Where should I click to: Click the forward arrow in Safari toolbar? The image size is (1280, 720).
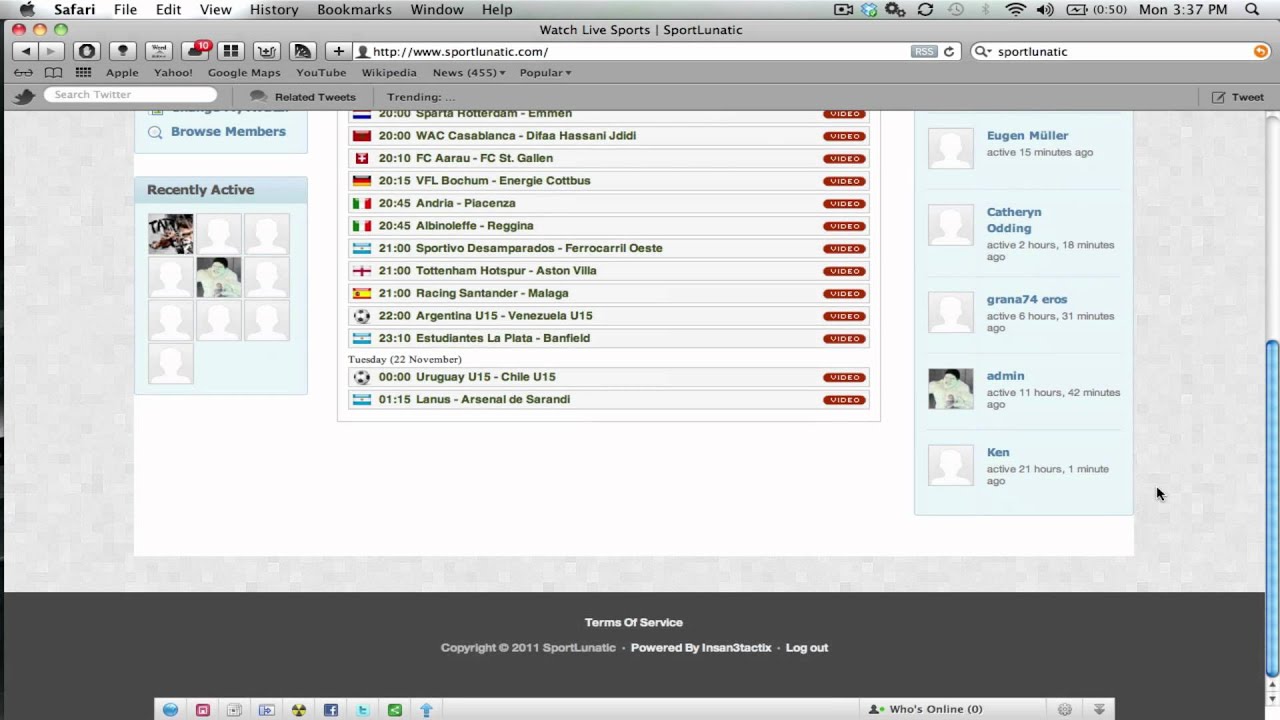50,51
